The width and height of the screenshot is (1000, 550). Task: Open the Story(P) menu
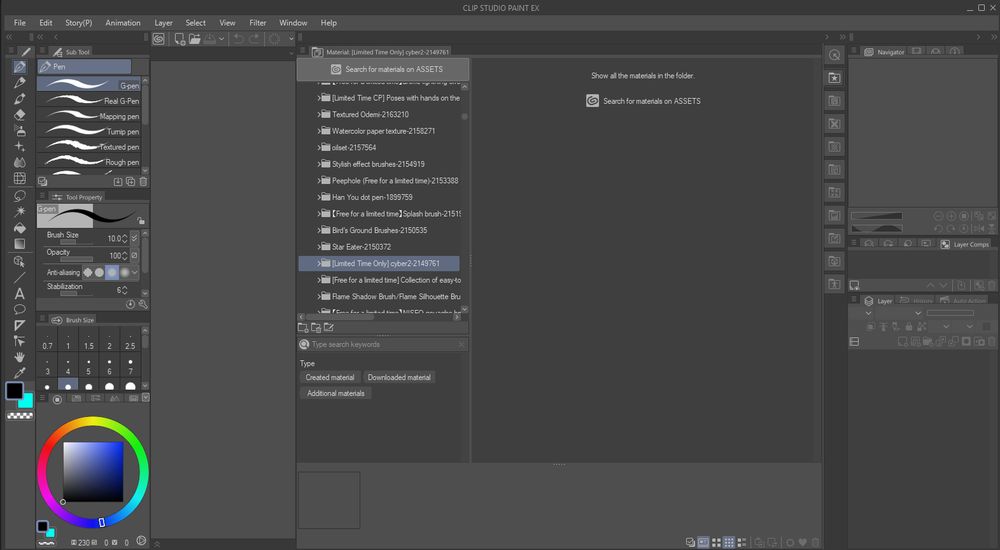tap(78, 22)
